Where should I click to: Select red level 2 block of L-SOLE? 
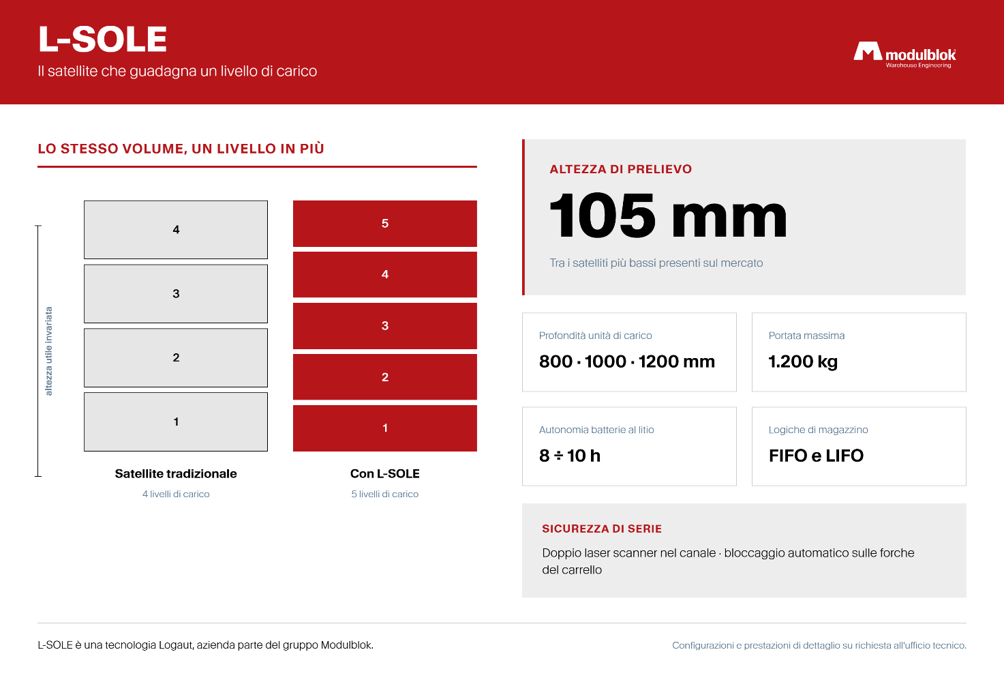[385, 377]
